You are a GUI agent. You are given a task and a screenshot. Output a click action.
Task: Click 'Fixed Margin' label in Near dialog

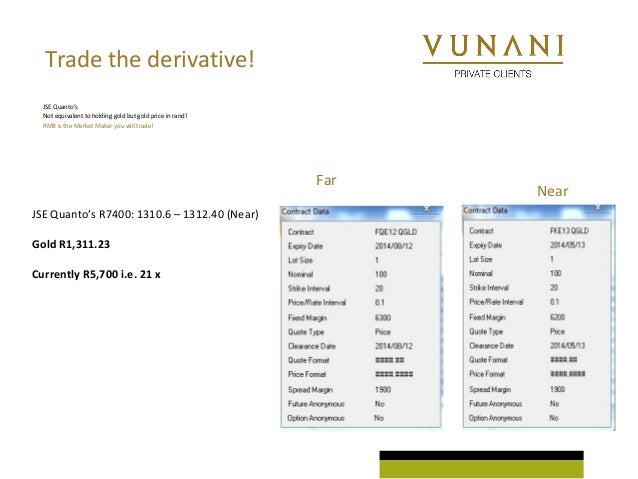(487, 317)
